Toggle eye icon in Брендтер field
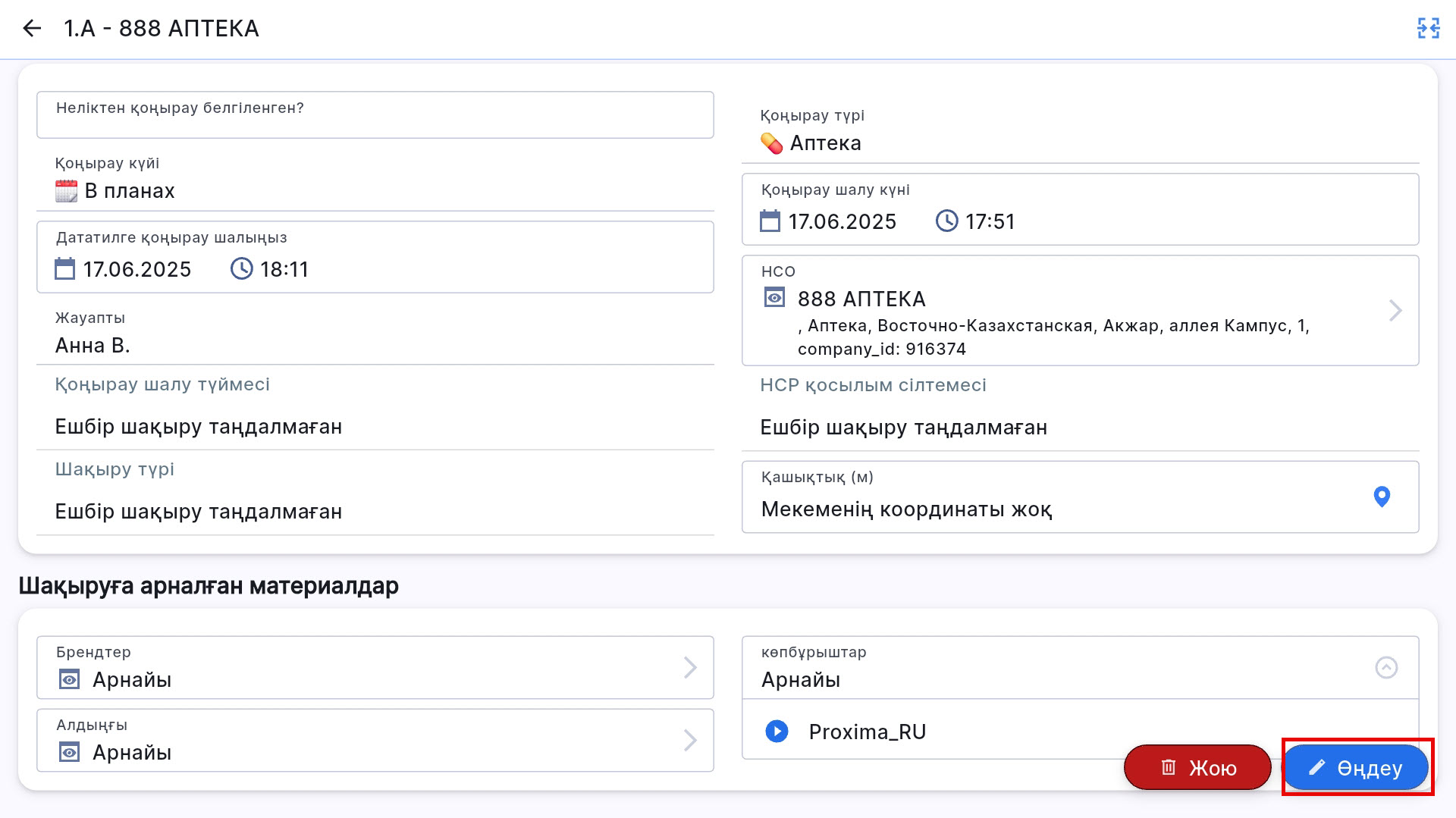 click(70, 680)
